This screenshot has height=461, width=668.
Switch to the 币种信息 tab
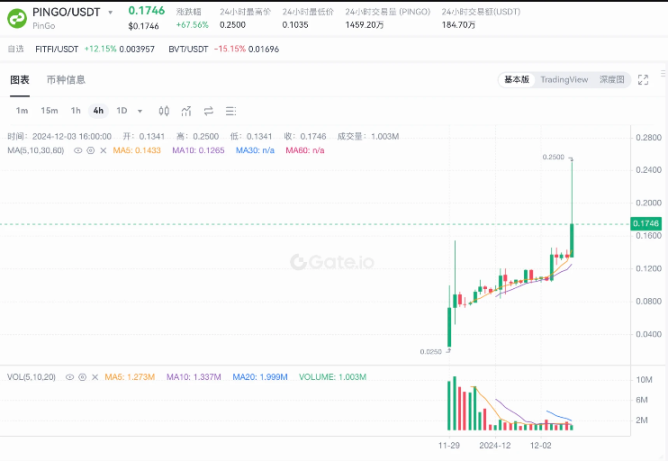pyautogui.click(x=66, y=80)
